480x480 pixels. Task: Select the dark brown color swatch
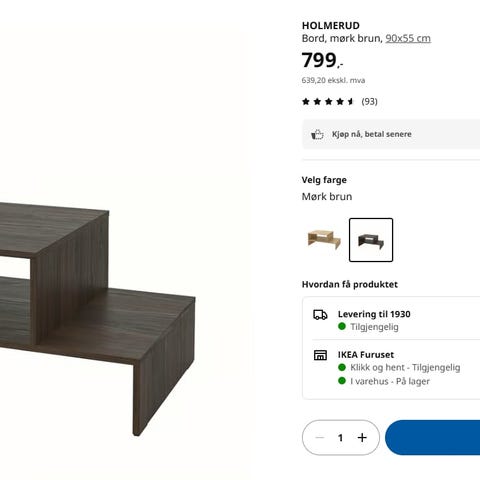click(371, 240)
